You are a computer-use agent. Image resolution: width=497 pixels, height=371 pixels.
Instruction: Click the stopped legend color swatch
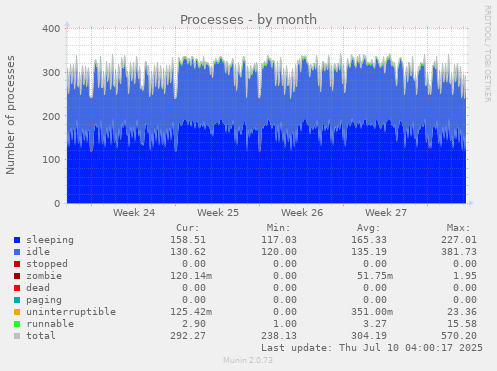pos(17,264)
